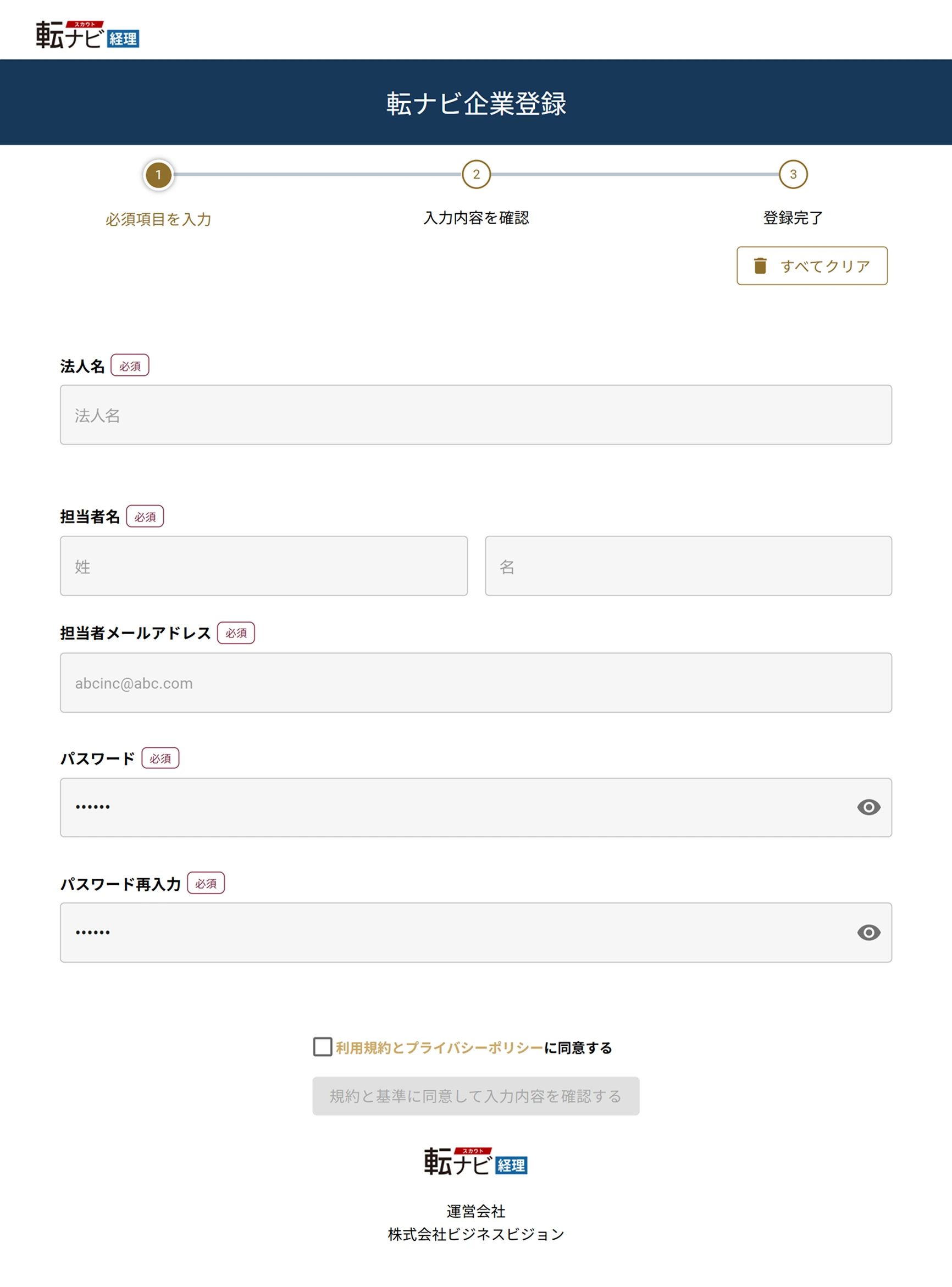Select the 入力内容を確認 step label
The image size is (952, 1287).
coord(477,218)
